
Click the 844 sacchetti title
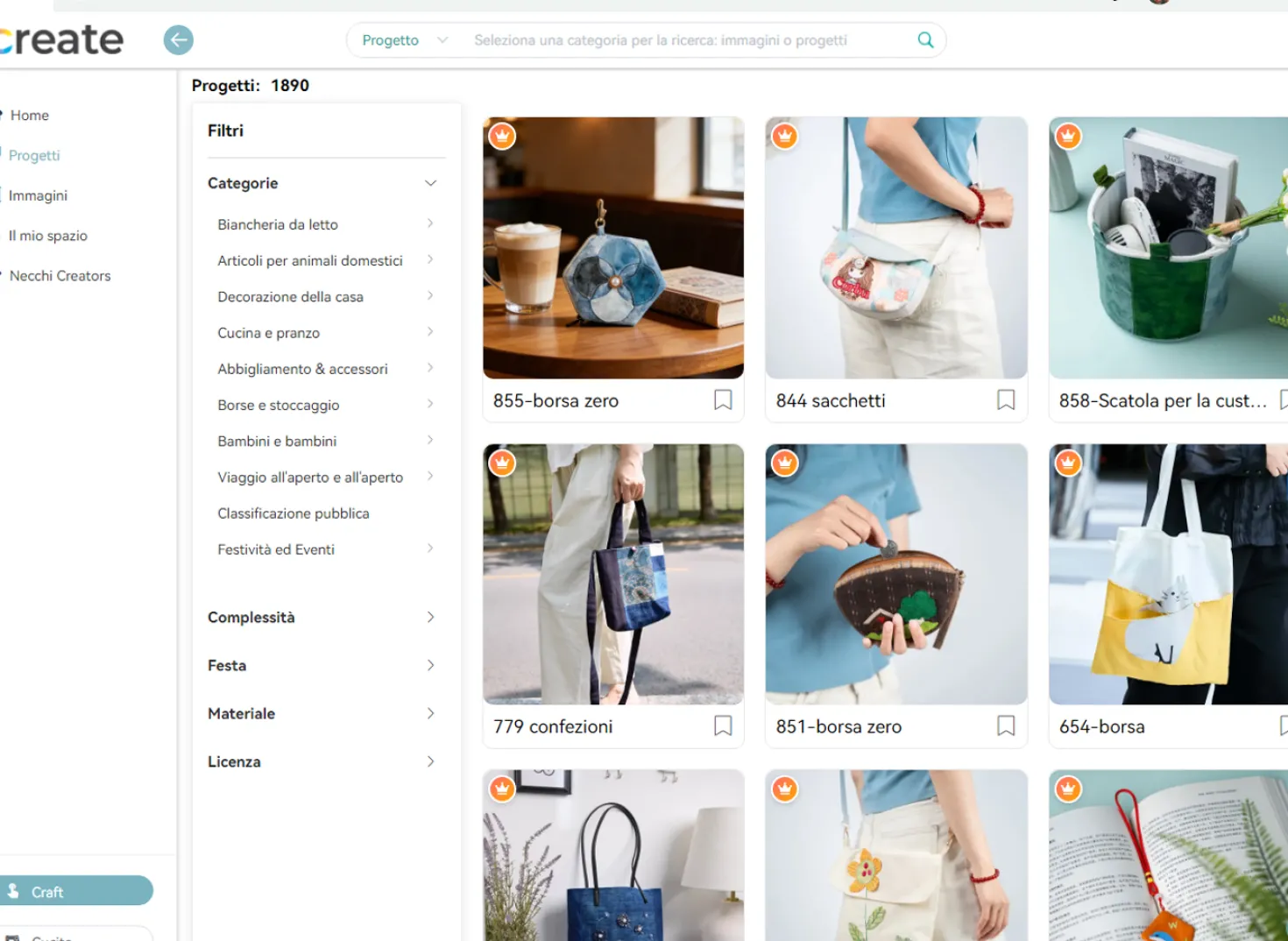[x=831, y=400]
